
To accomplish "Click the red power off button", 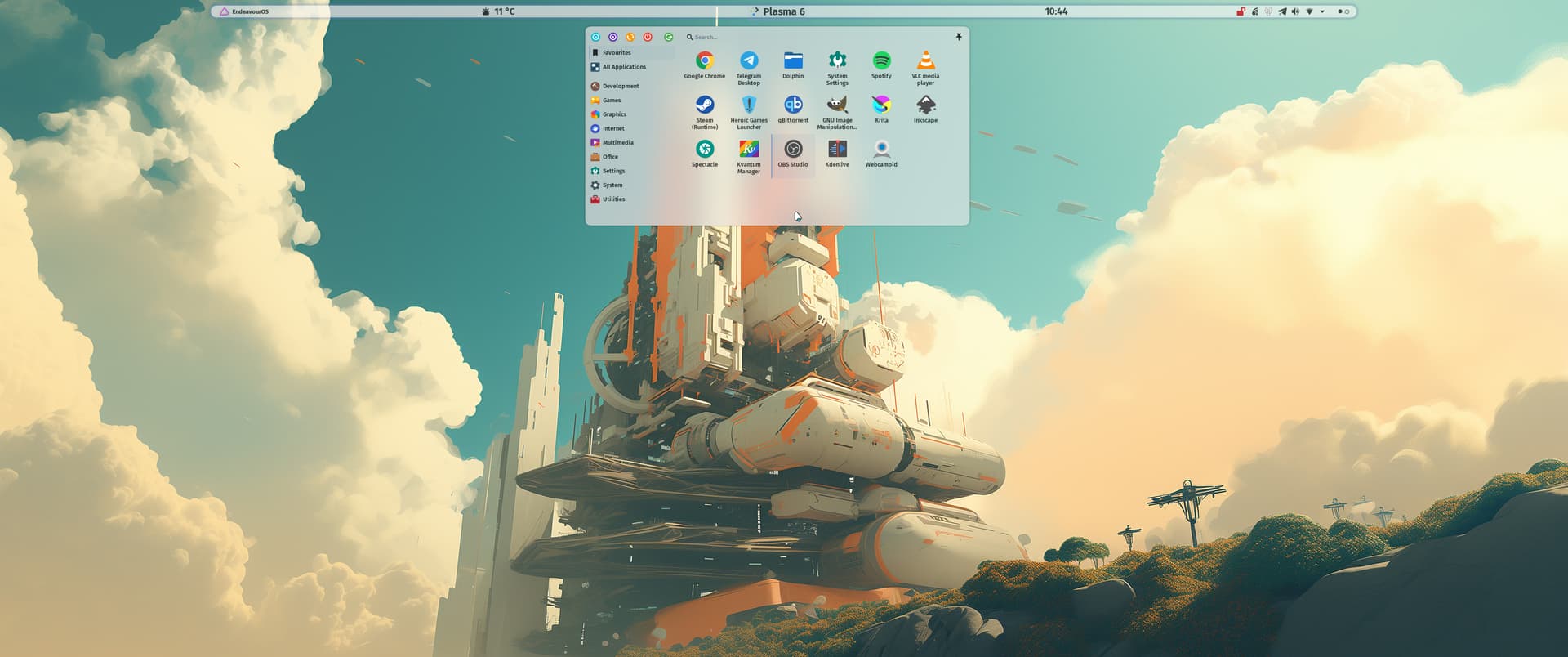I will coord(648,37).
